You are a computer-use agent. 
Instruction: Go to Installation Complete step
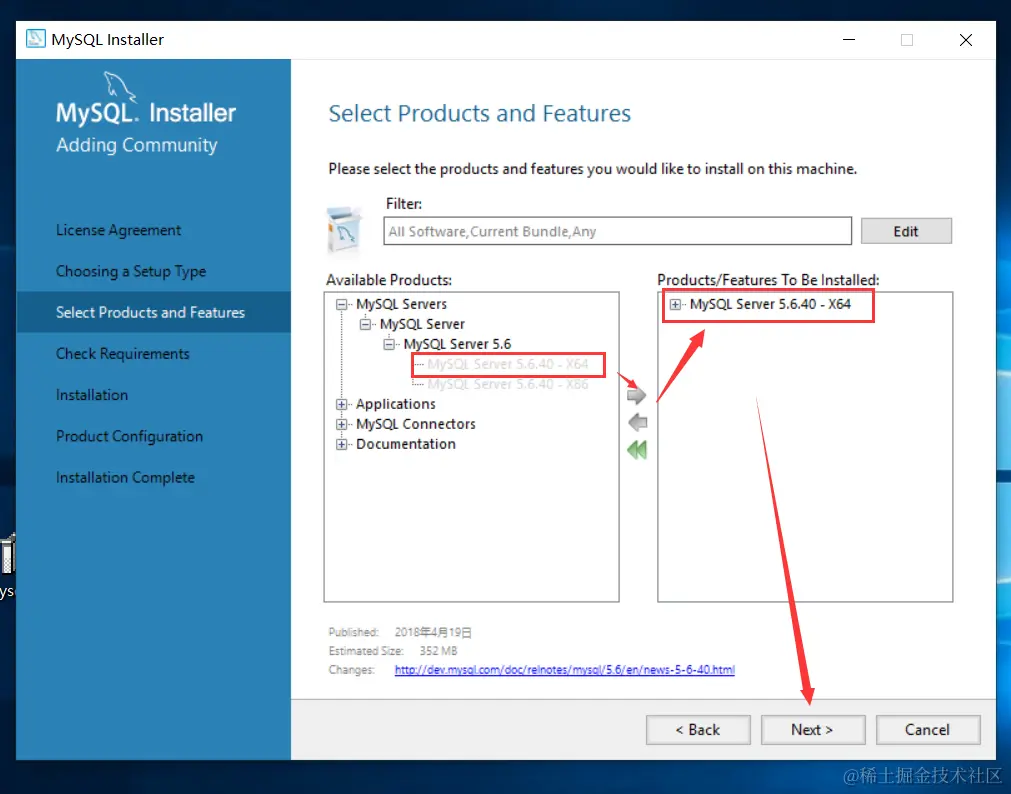pyautogui.click(x=125, y=478)
